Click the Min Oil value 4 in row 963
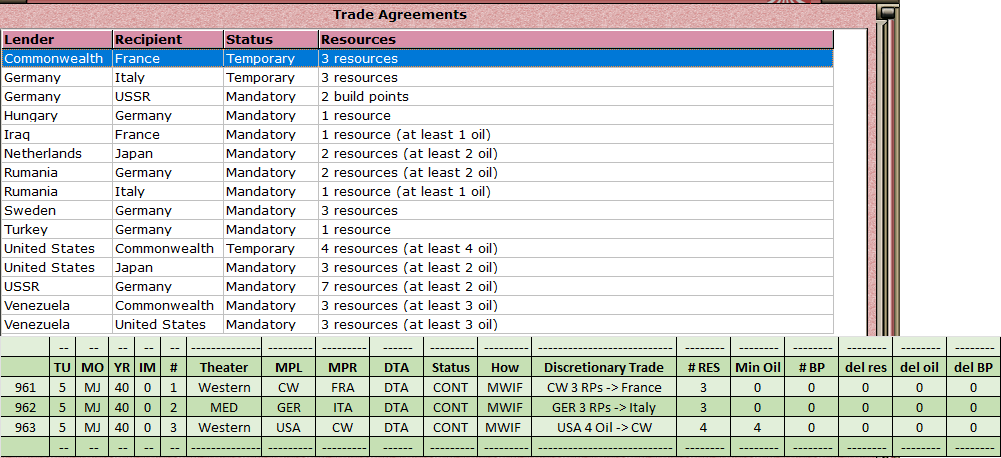This screenshot has width=1001, height=458. click(x=757, y=427)
